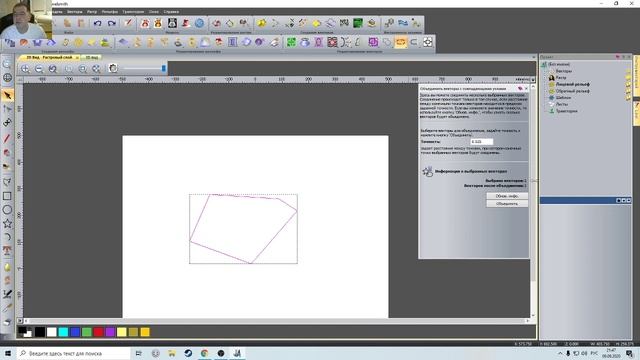The width and height of the screenshot is (640, 360).
Task: Toggle the light bulb beside Обратный рельеф
Action: [628, 91]
